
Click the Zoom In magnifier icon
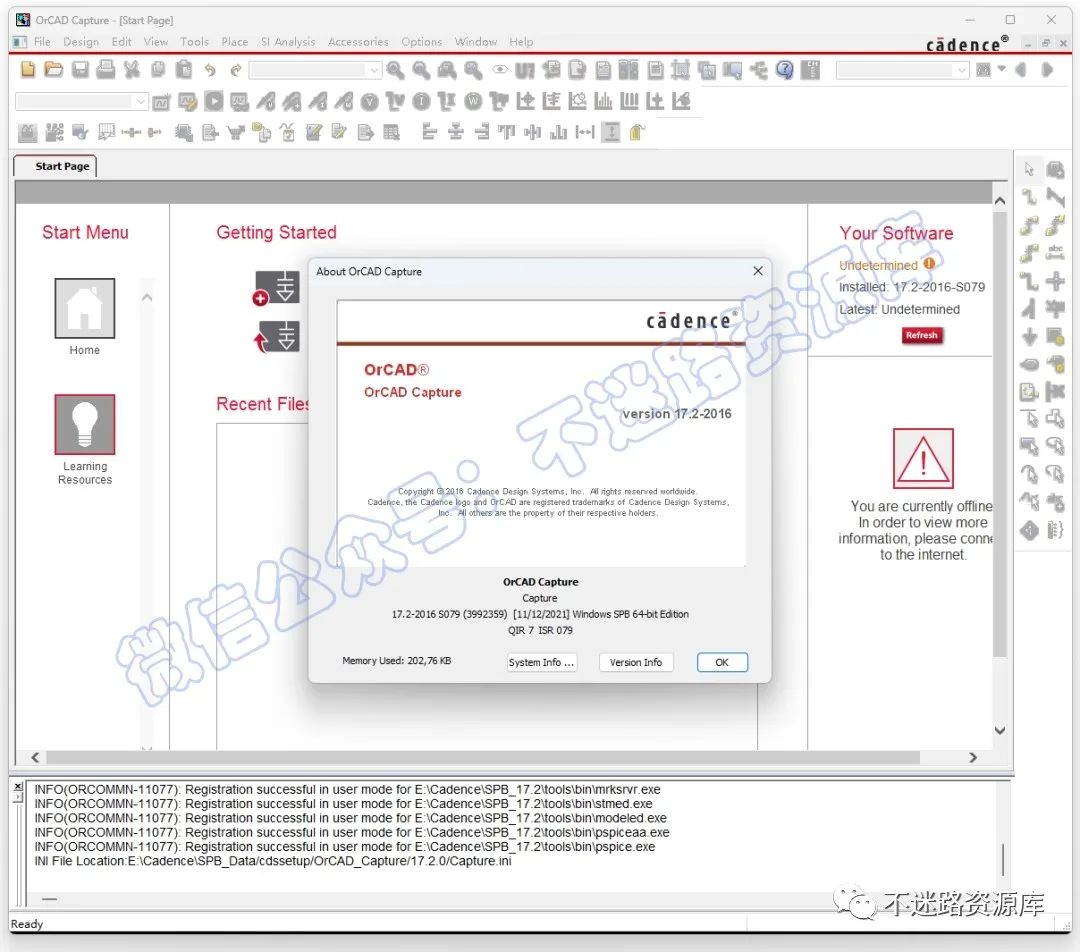(395, 70)
